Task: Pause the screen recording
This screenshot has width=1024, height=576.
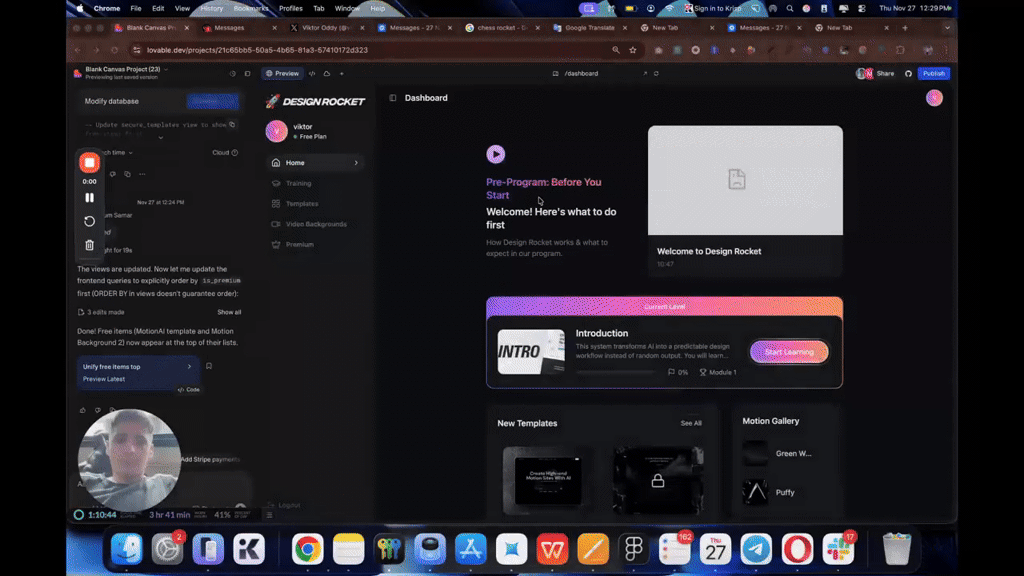Action: pos(89,198)
